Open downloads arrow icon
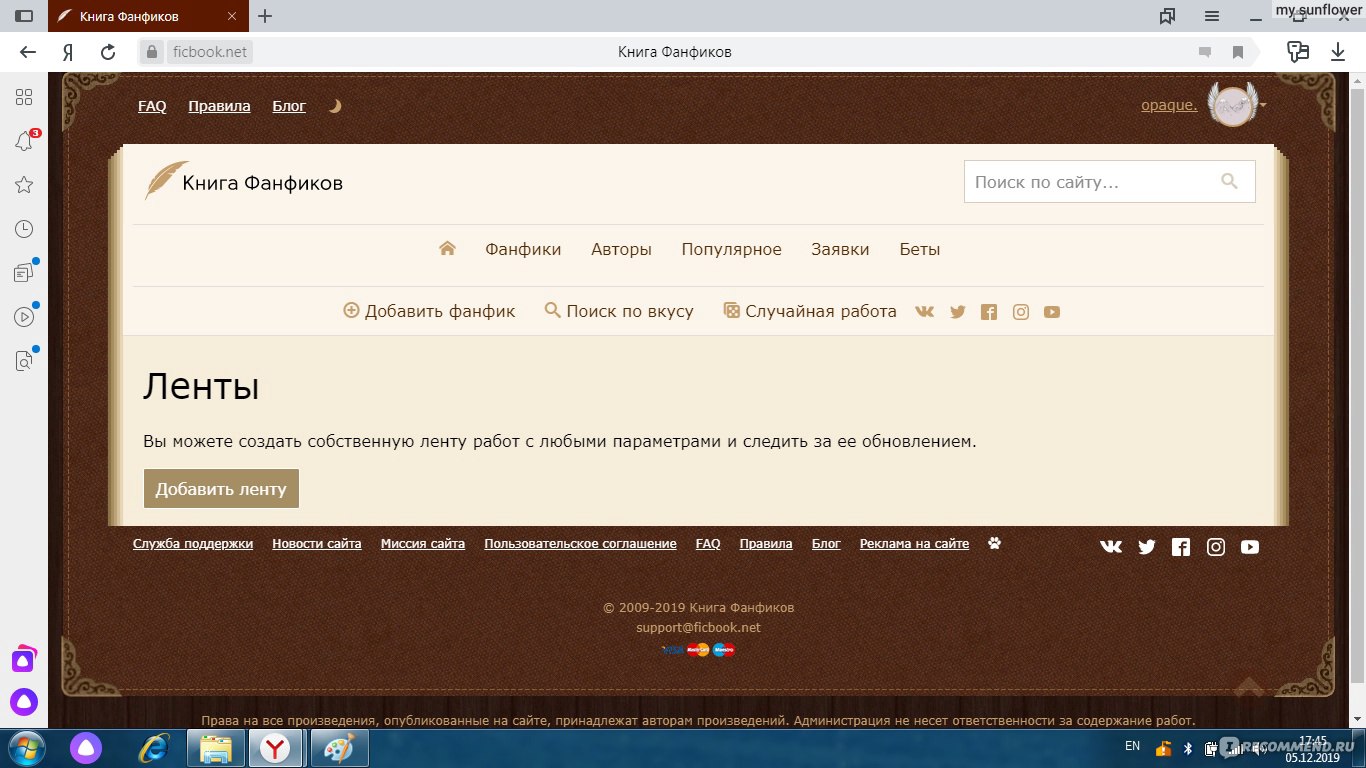Image resolution: width=1366 pixels, height=768 pixels. point(1338,52)
